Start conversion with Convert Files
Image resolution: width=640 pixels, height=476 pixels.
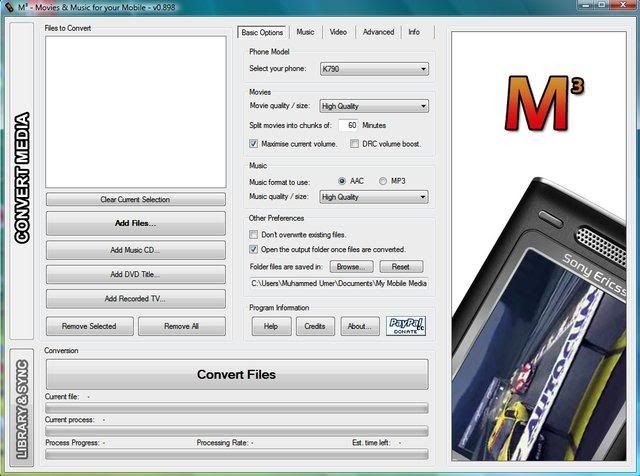(x=237, y=374)
